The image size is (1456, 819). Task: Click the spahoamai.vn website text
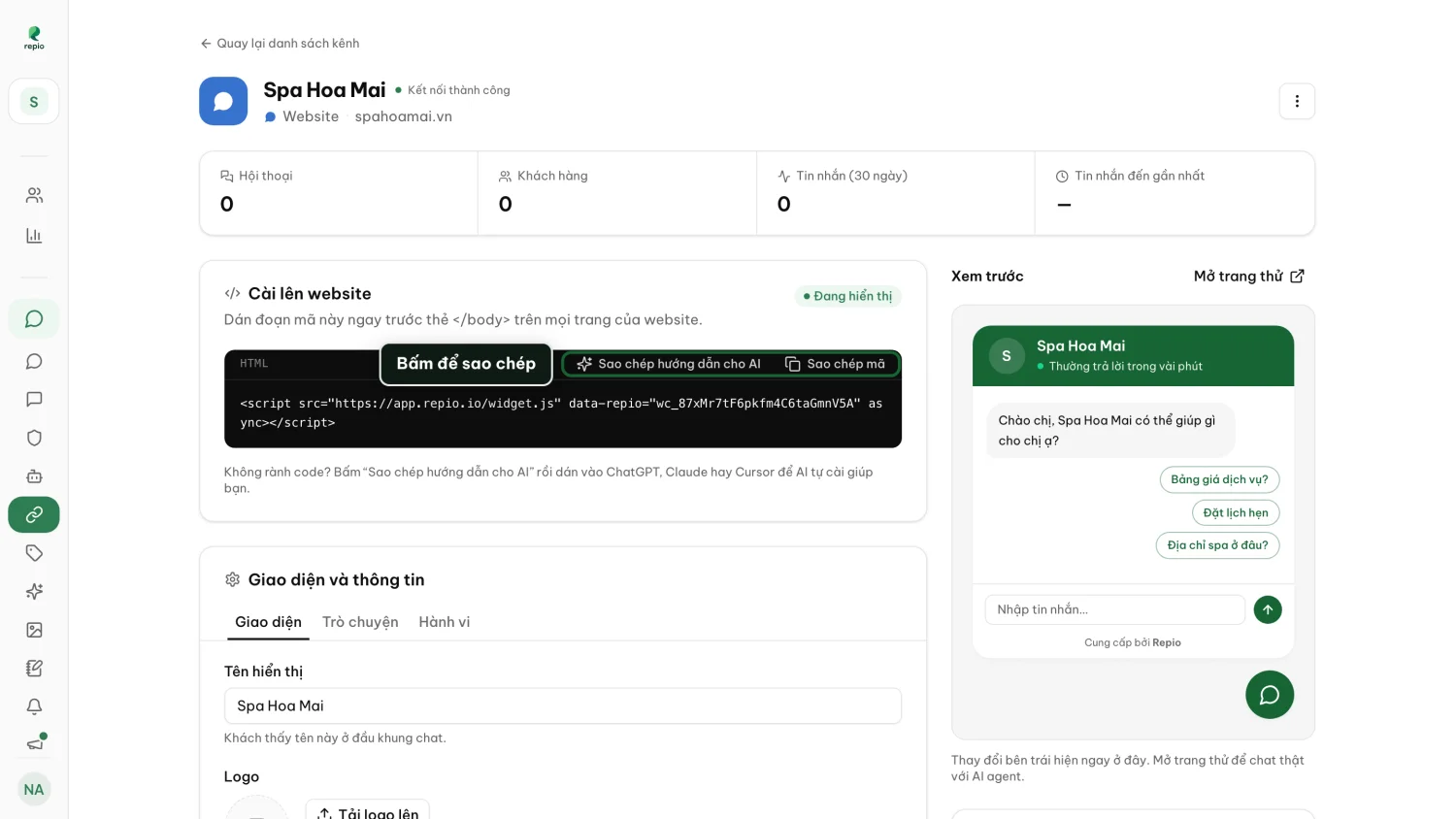(404, 116)
